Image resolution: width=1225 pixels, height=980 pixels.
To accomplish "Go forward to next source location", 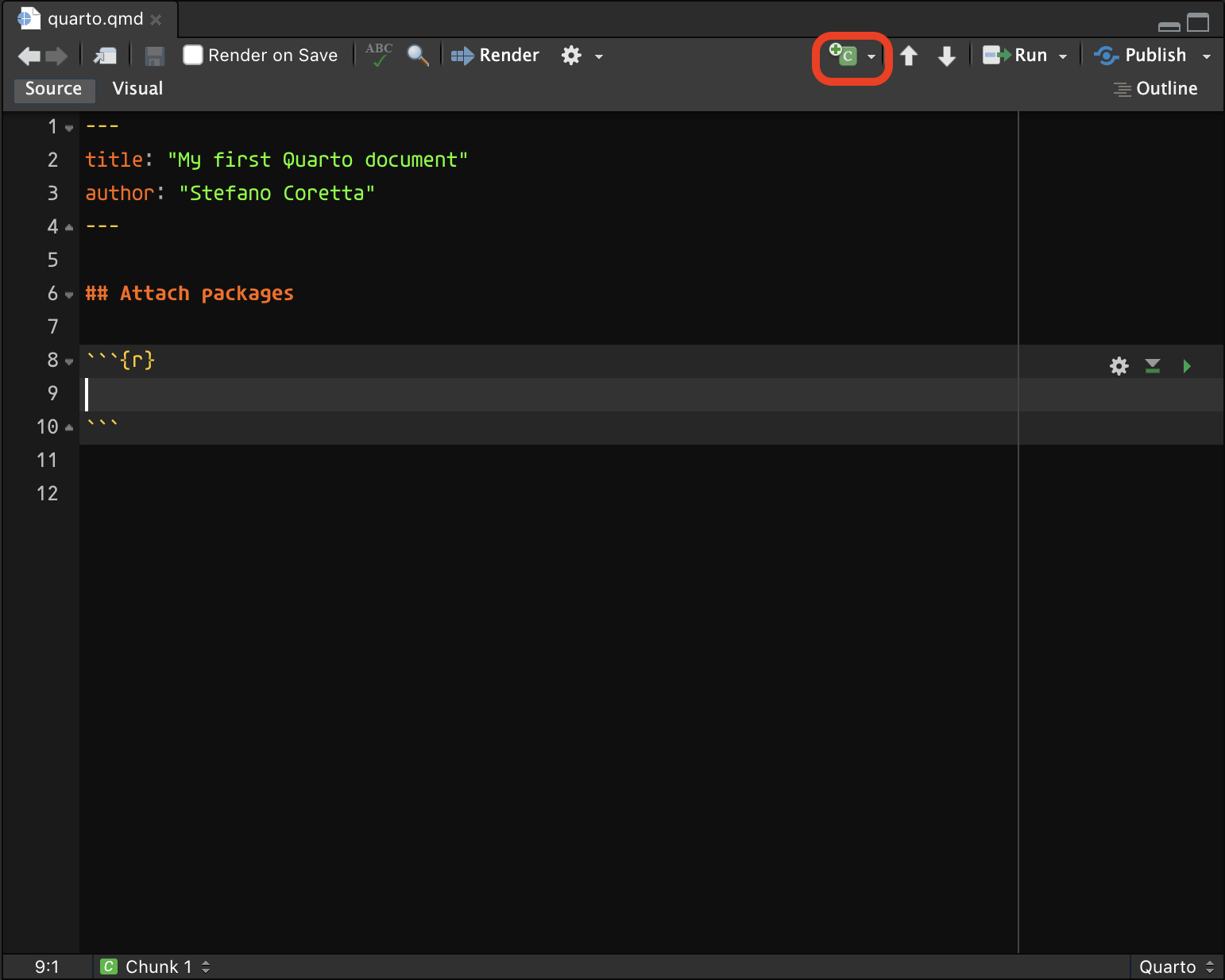I will pos(56,56).
